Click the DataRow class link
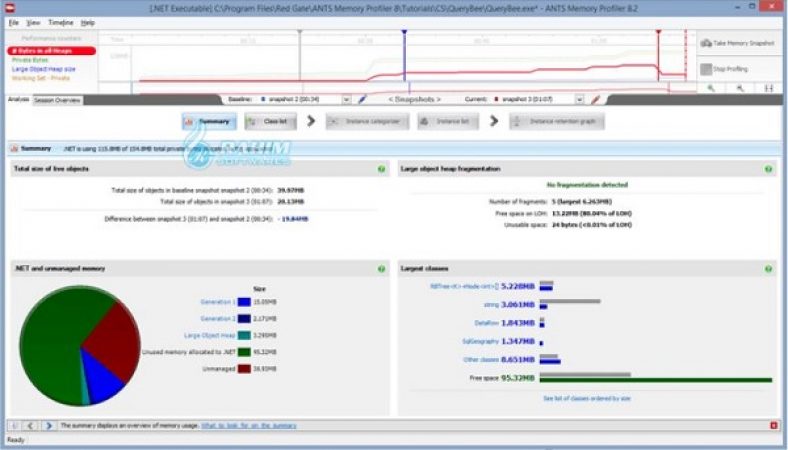The image size is (788, 450). pos(486,323)
